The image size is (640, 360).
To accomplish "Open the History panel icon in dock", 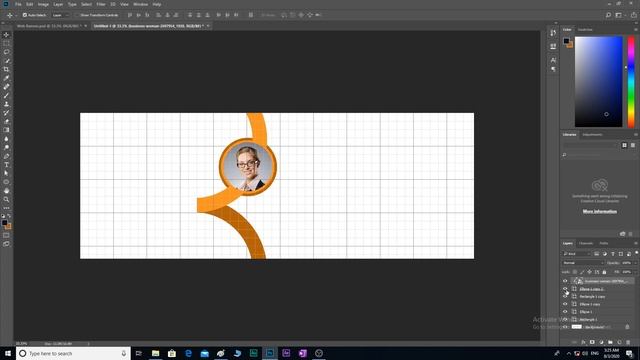I will (553, 33).
